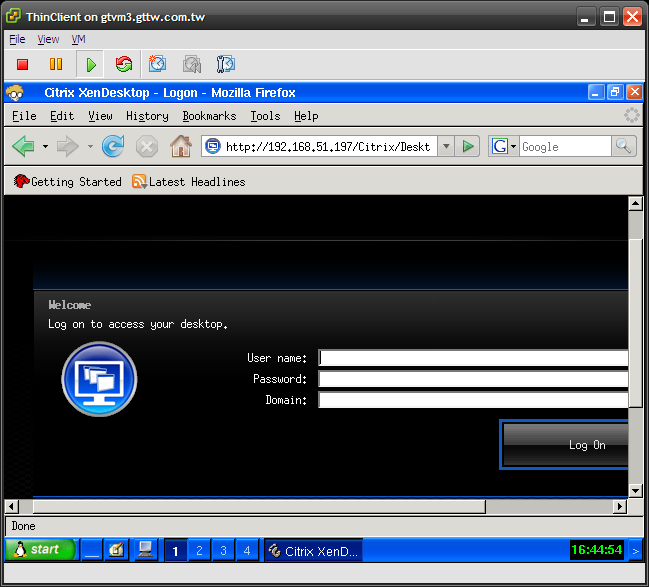Open the ThinClient View menu
This screenshot has height=587, width=649.
[x=48, y=39]
